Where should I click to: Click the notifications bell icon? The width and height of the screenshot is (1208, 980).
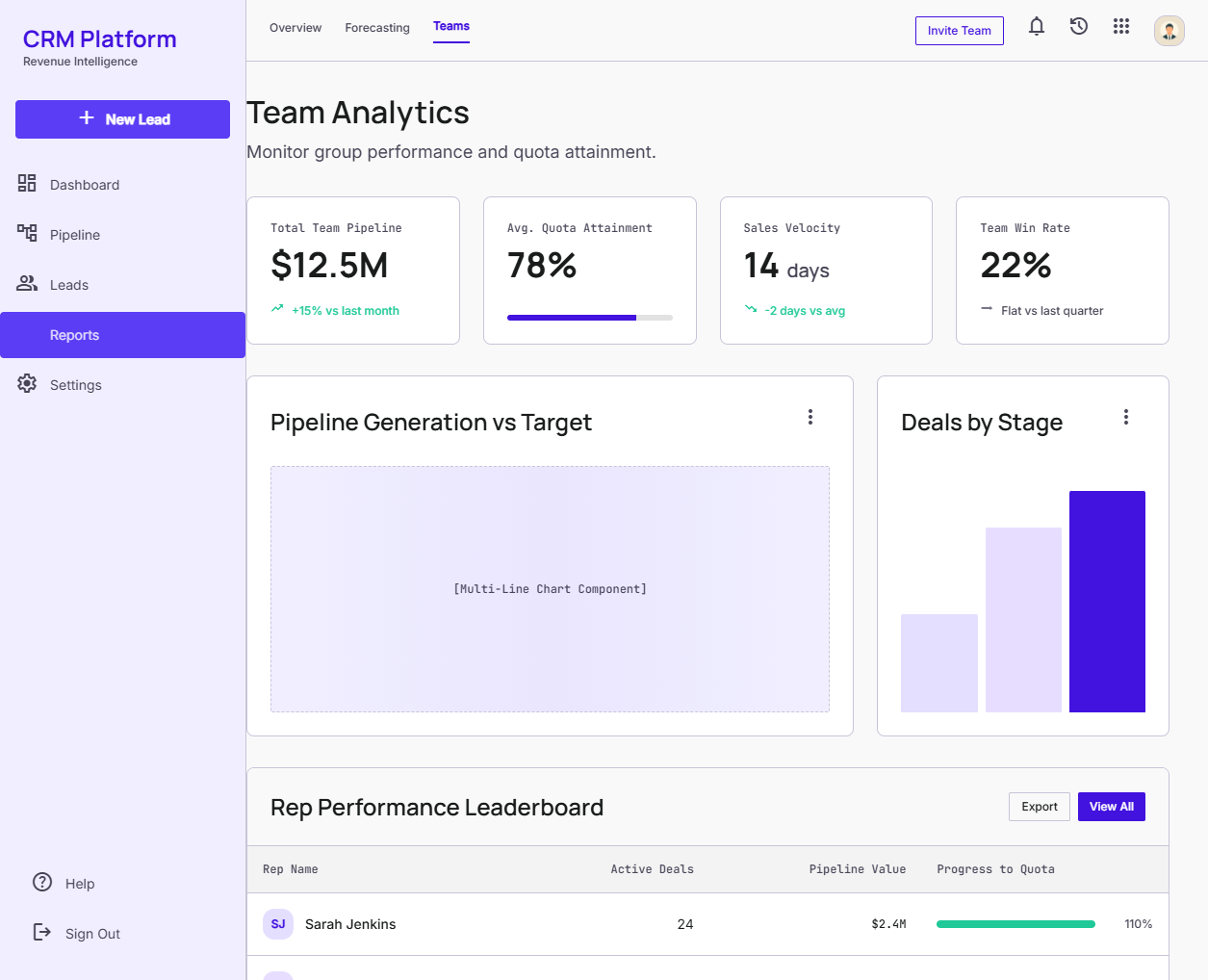tap(1037, 27)
